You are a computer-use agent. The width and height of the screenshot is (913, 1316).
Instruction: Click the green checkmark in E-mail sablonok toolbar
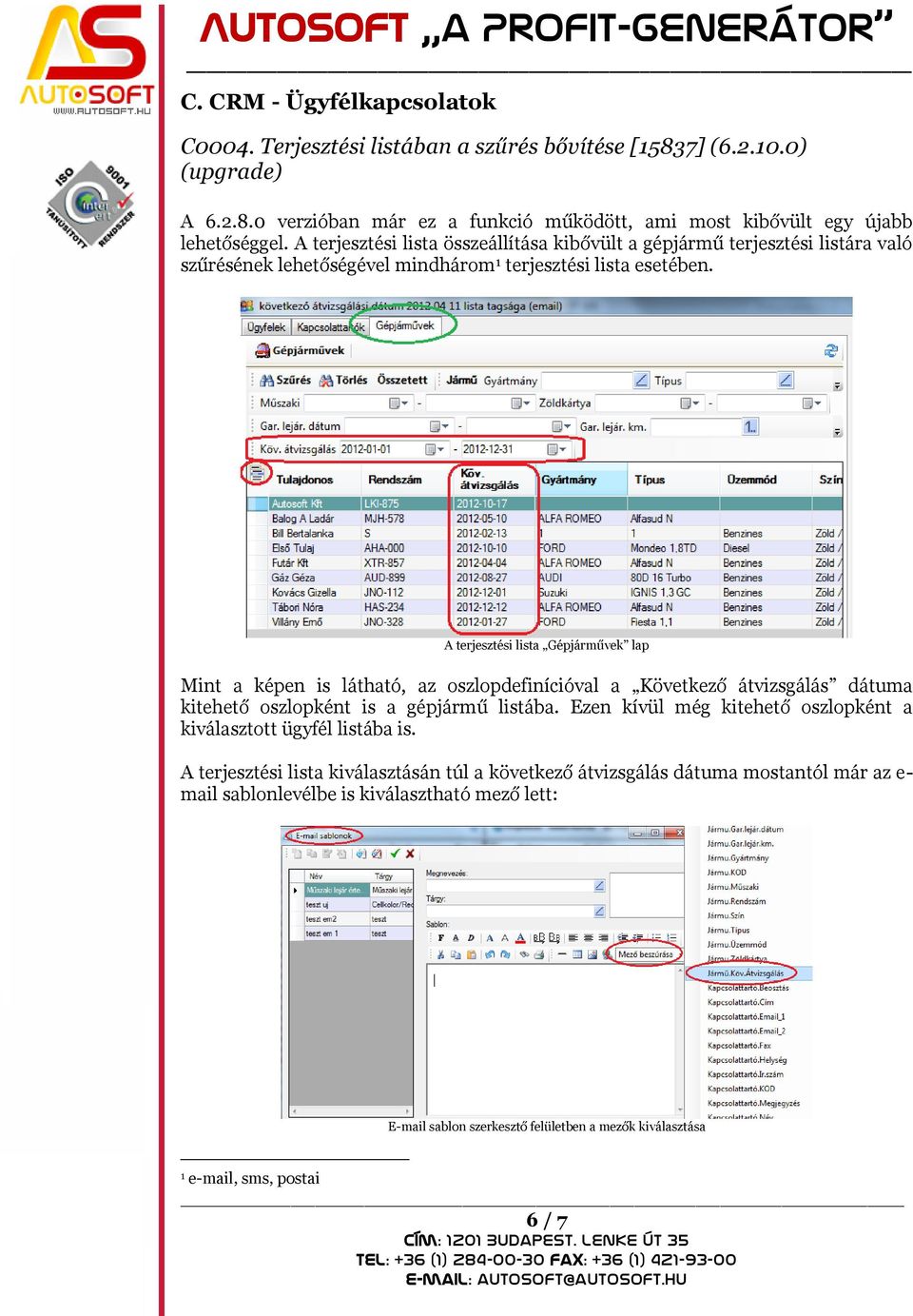[x=396, y=854]
